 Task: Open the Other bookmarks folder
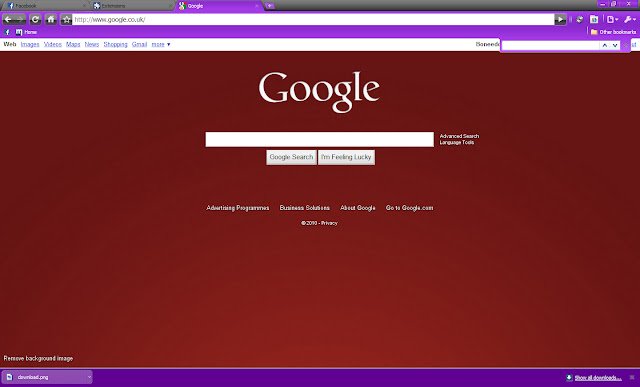point(613,32)
